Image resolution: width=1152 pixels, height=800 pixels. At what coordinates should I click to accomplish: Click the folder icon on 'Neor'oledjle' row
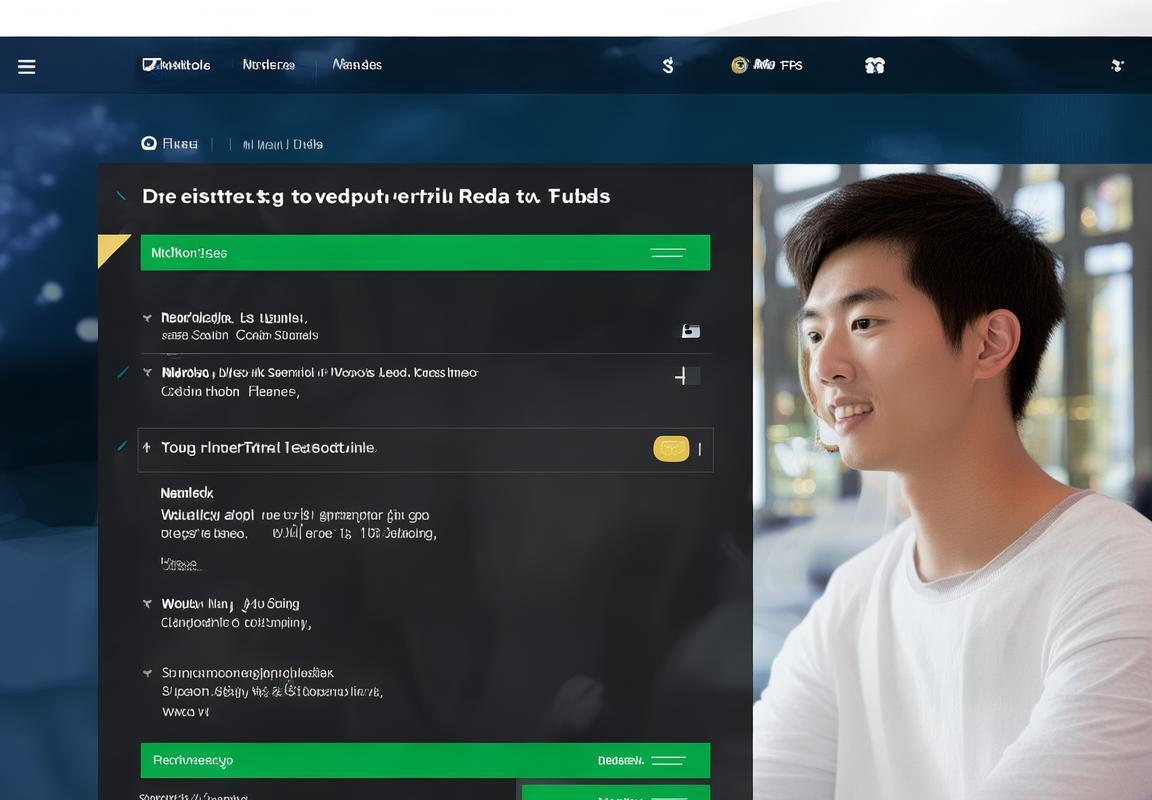click(x=691, y=331)
